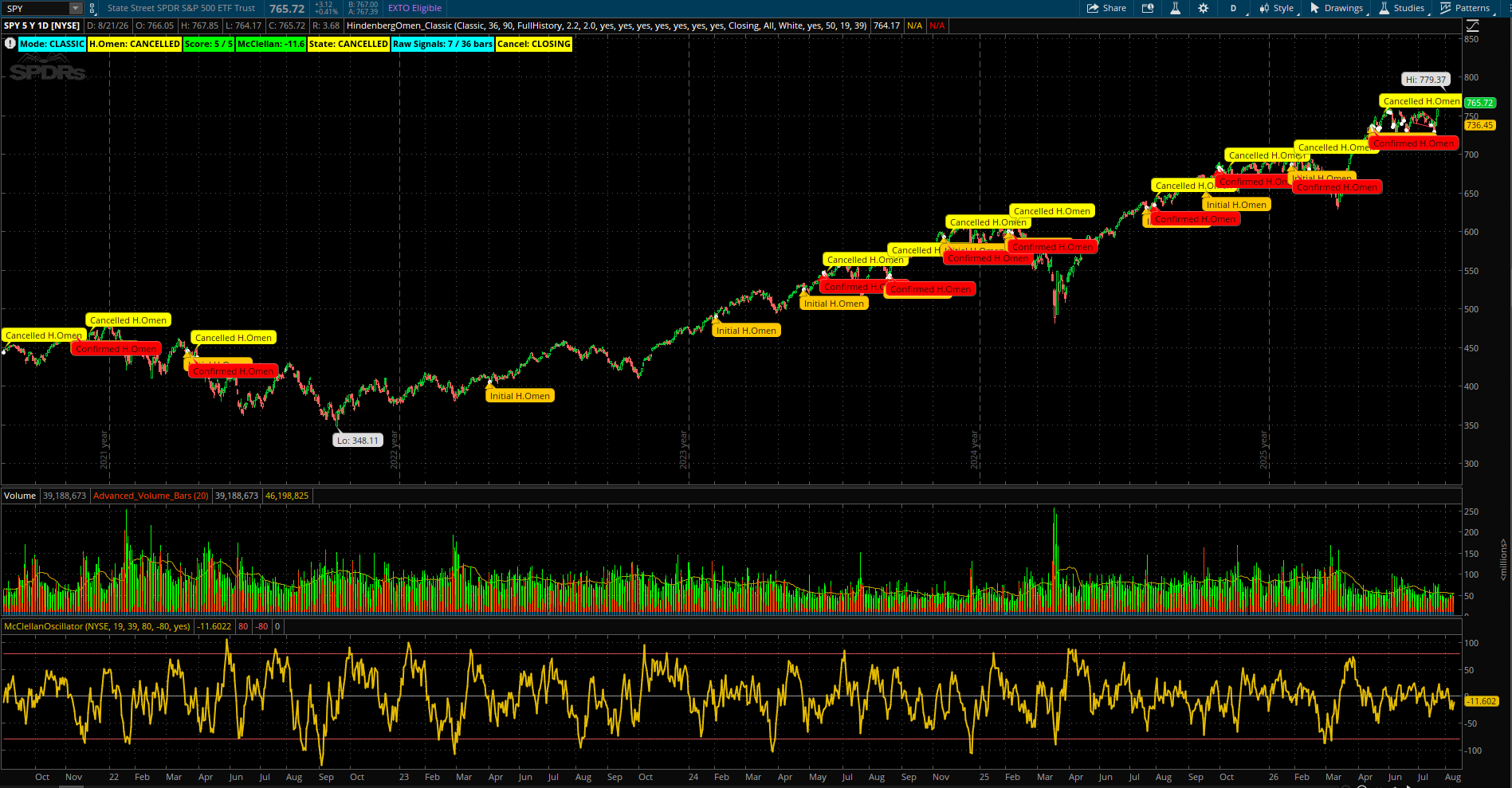Click the price axis scale curve icon
Screen dimensions: 1512x788
(1472, 25)
